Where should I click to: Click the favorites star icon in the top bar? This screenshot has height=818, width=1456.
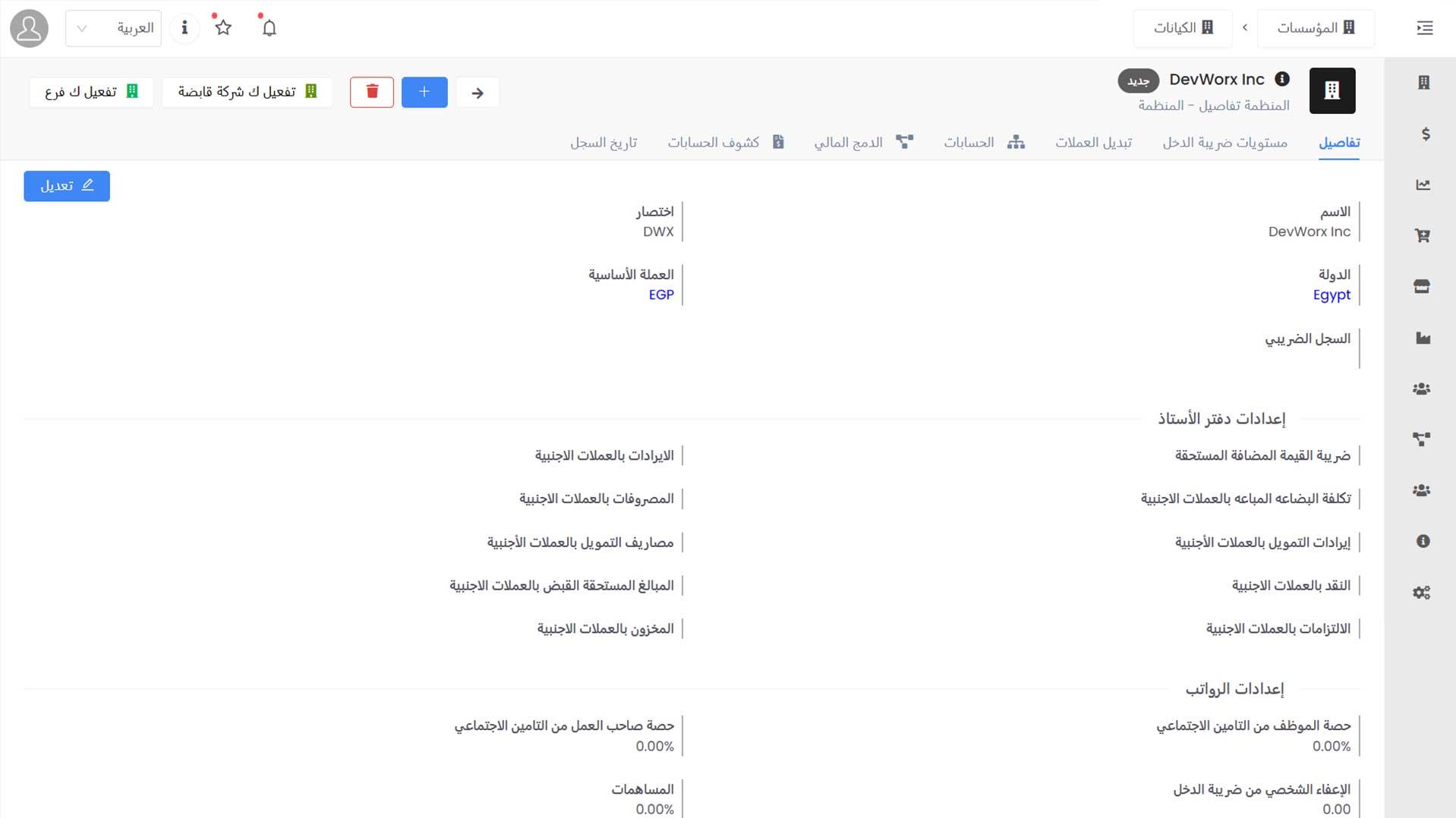point(222,27)
